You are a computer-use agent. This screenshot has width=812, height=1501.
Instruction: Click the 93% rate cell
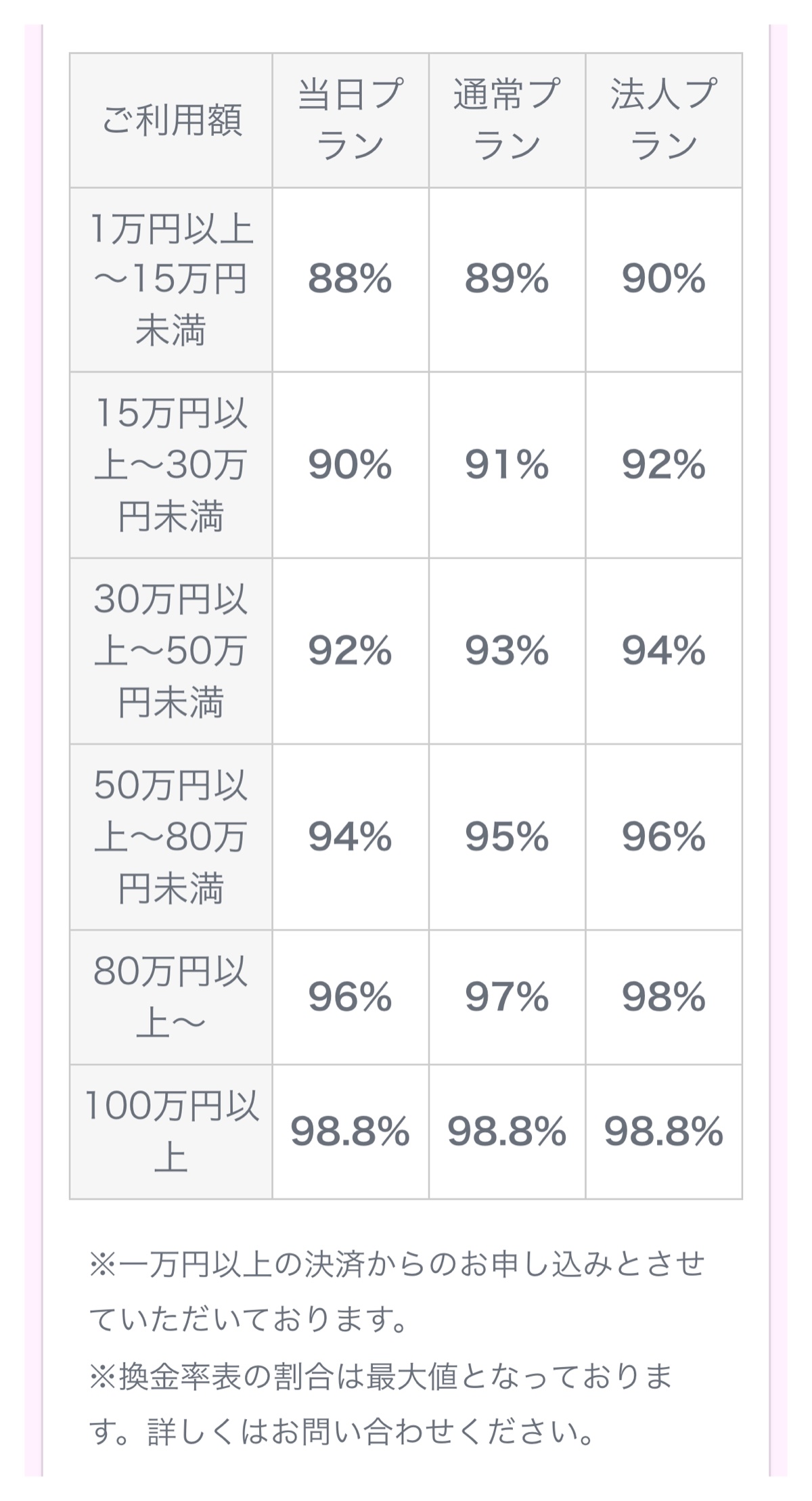[x=507, y=651]
